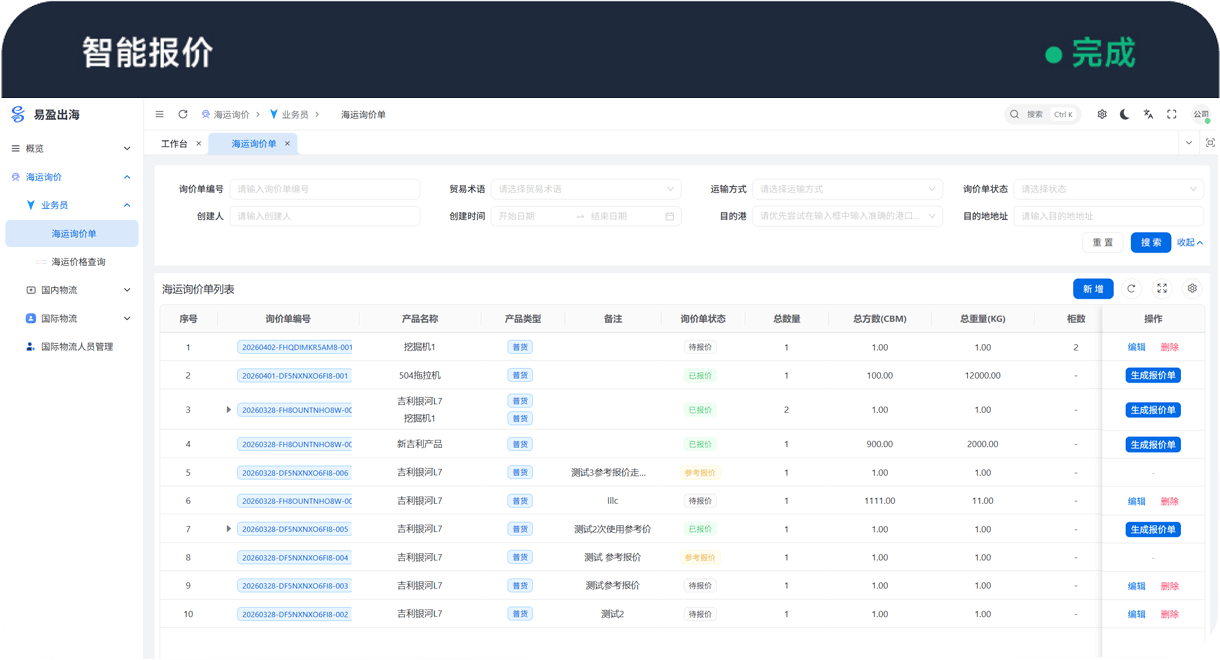This screenshot has width=1220, height=660.
Task: Collapse the search filters with 收起
Action: coord(1189,242)
